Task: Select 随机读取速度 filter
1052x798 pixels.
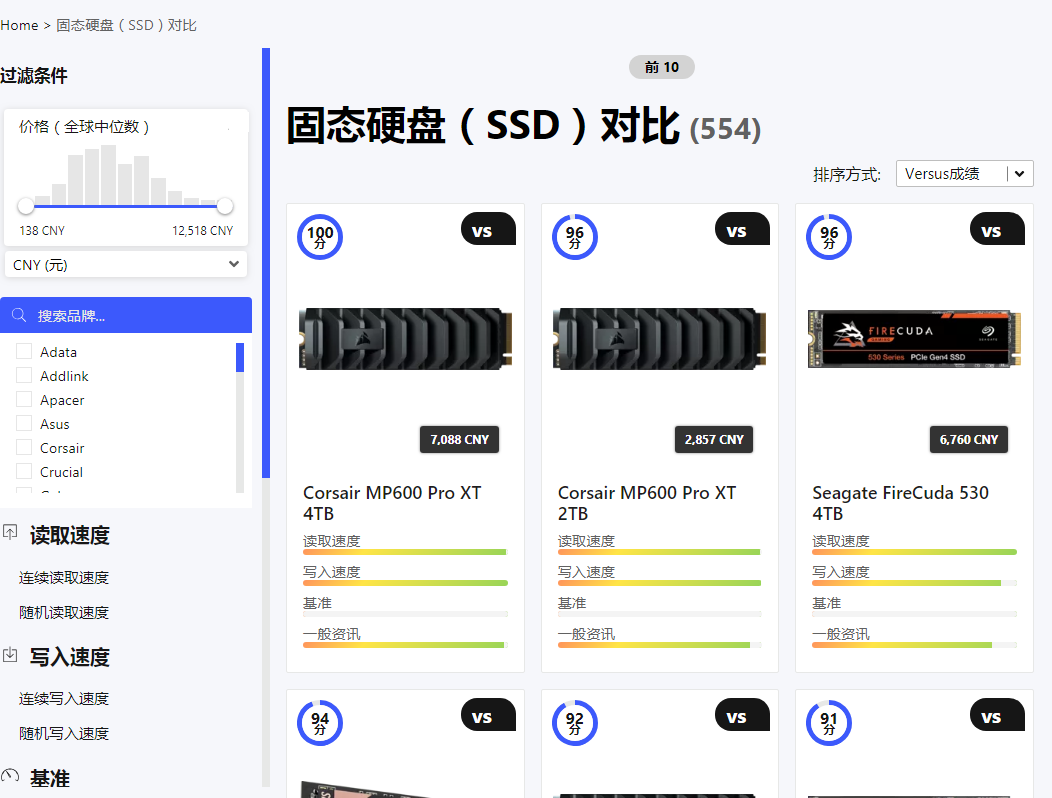Action: [x=64, y=613]
